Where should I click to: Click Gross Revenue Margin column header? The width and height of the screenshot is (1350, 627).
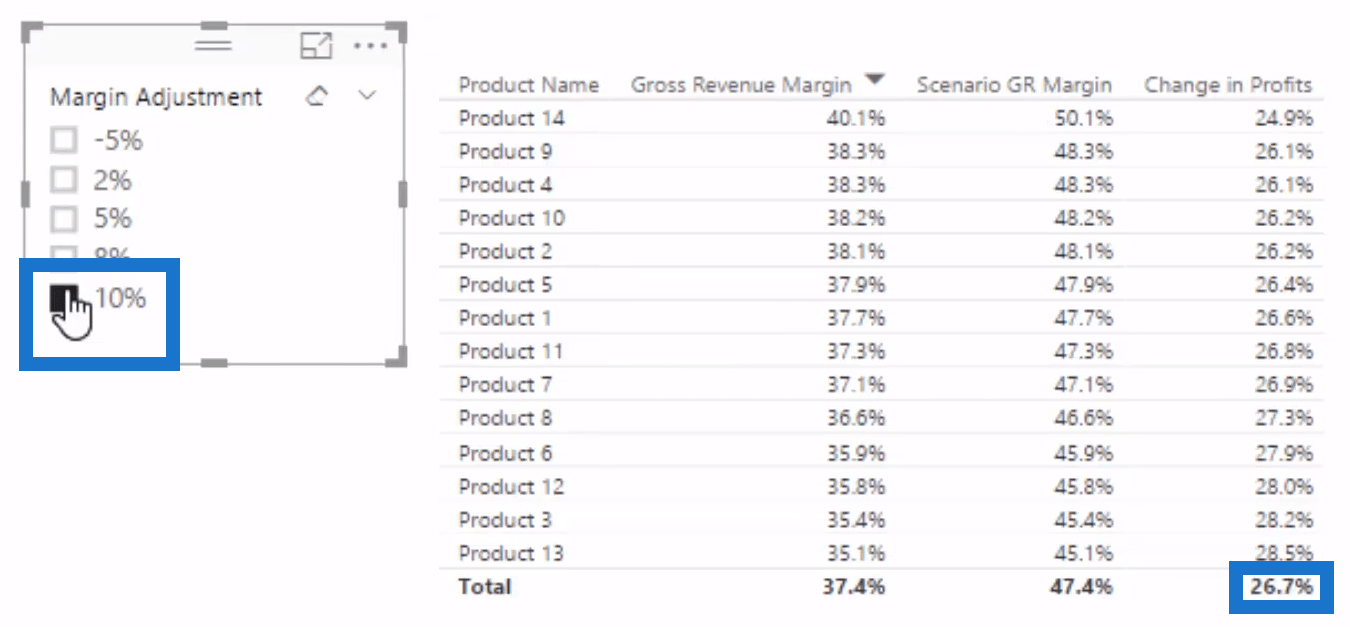[x=741, y=85]
